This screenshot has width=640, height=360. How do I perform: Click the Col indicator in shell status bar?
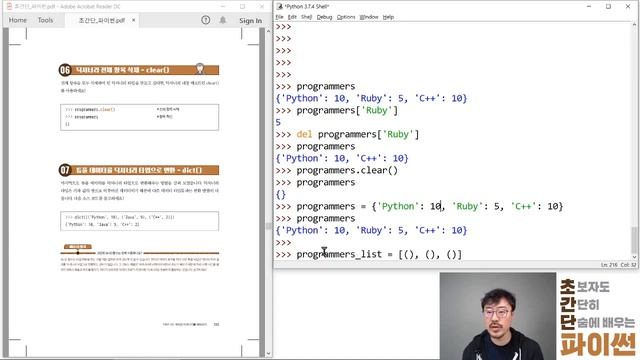[628, 265]
